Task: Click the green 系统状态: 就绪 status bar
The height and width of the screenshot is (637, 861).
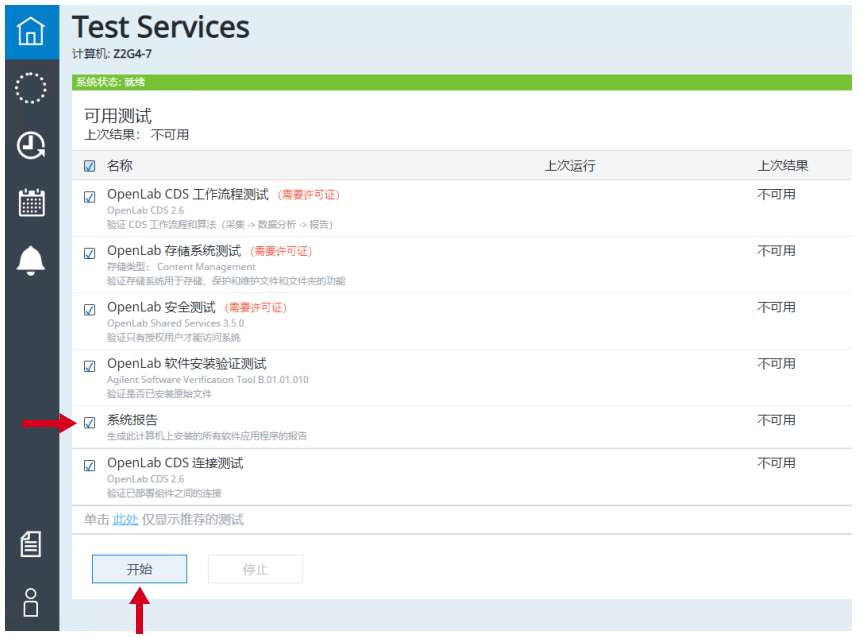Action: tap(462, 82)
